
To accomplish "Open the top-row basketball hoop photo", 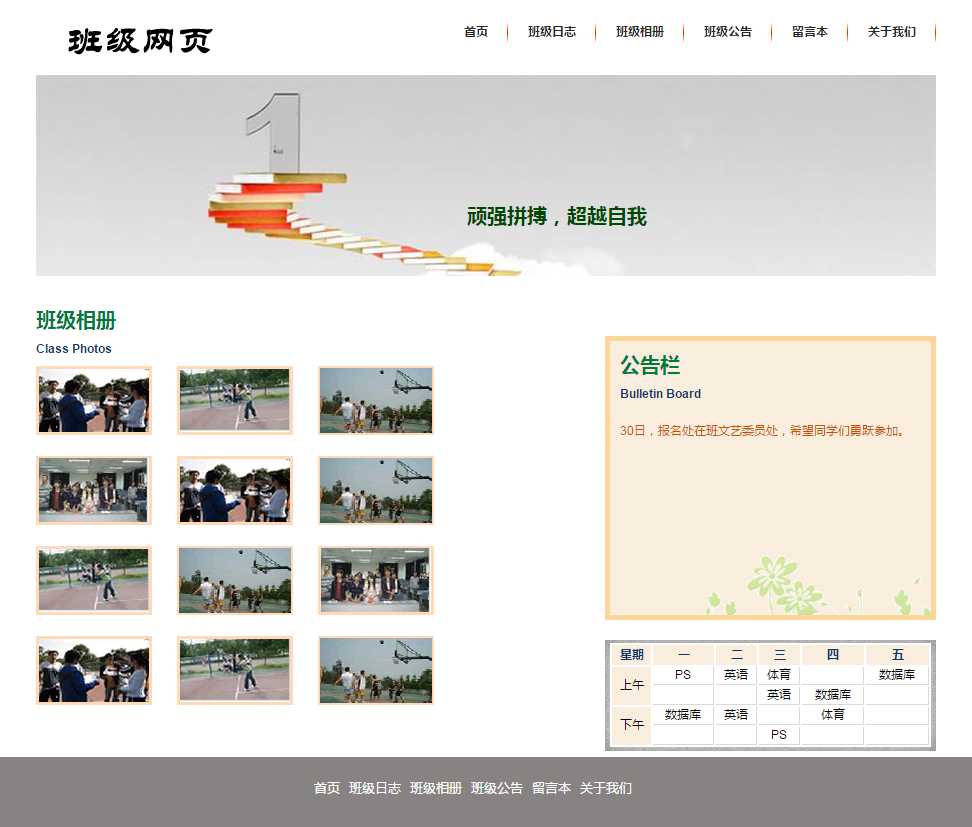I will 376,400.
